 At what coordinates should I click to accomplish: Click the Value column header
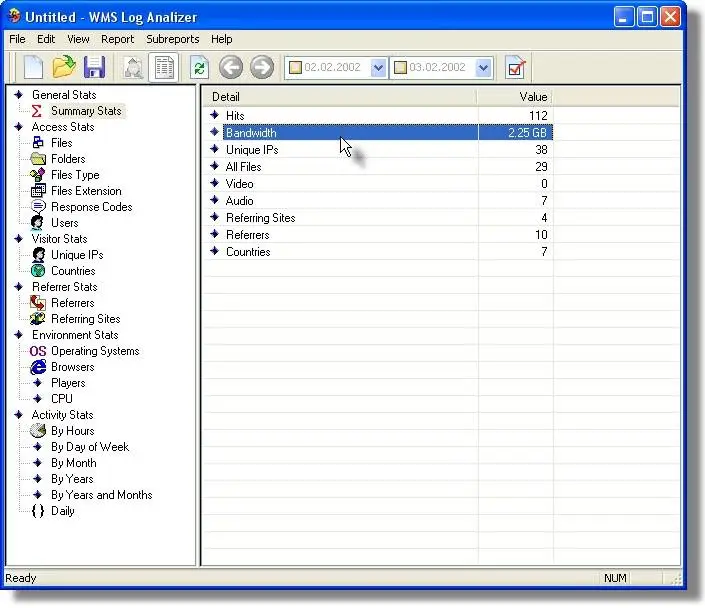(x=515, y=97)
